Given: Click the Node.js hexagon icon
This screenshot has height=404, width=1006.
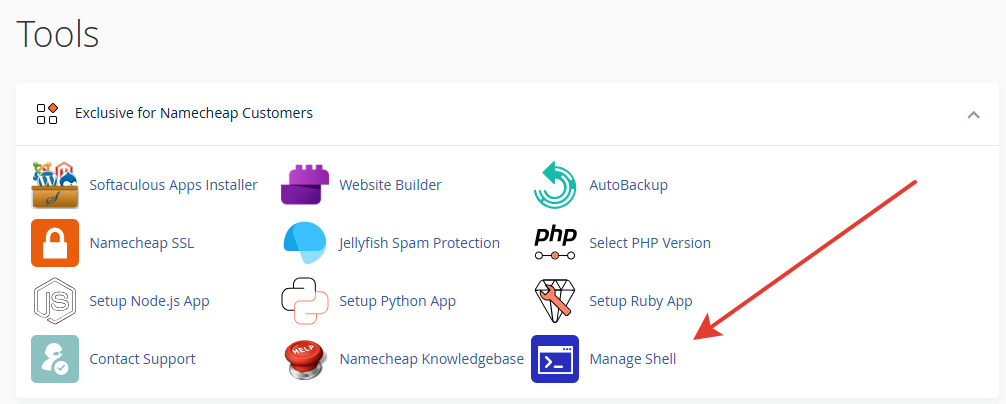Looking at the screenshot, I should coord(55,301).
